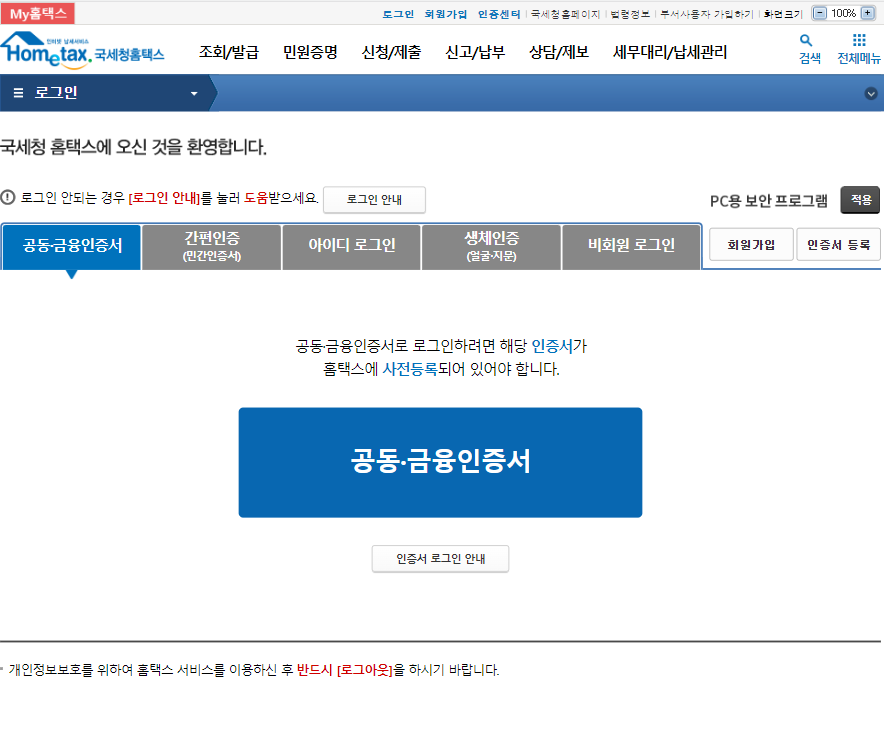Click the PC용 보안 프로그램 label
The width and height of the screenshot is (884, 744).
pos(768,201)
